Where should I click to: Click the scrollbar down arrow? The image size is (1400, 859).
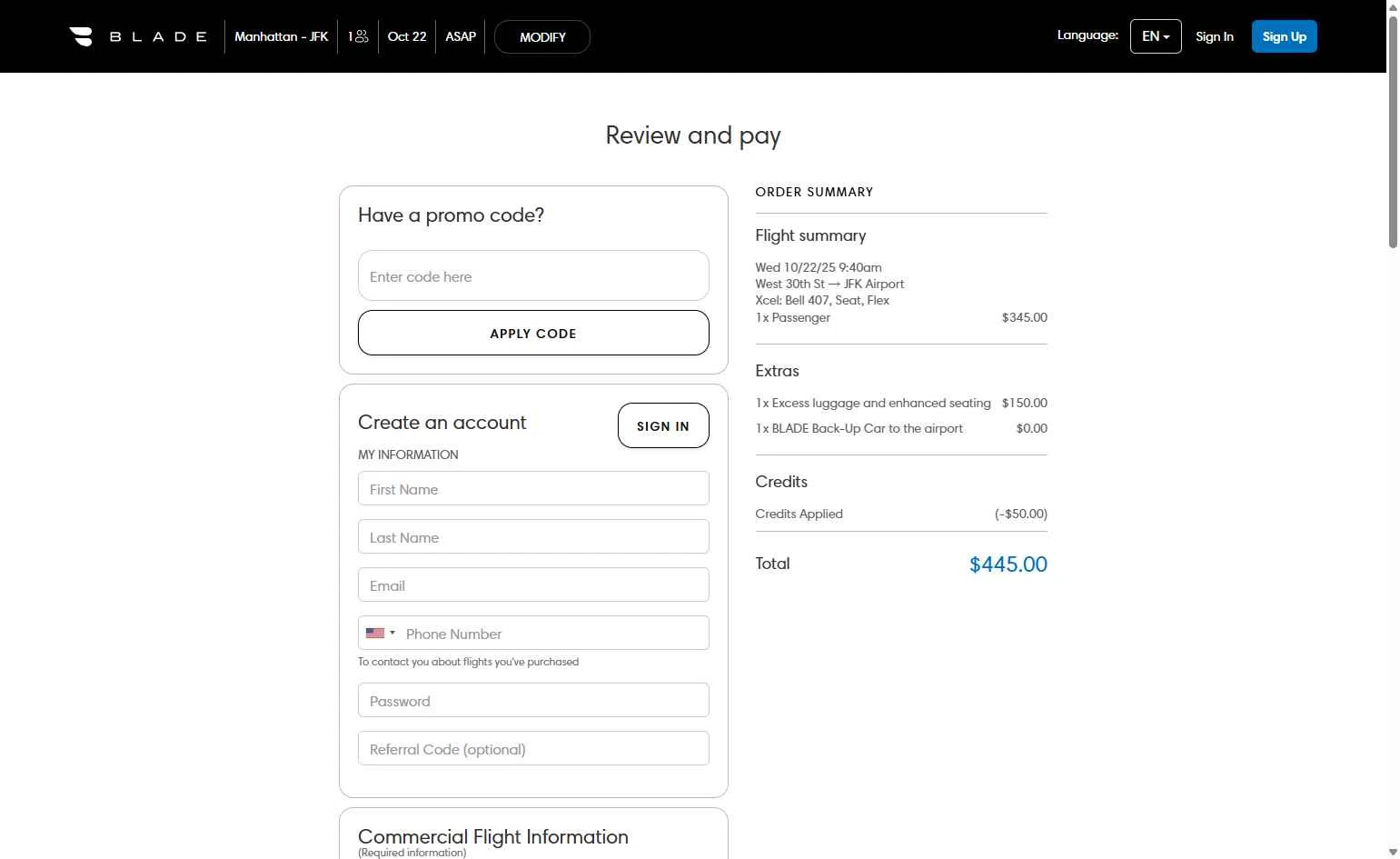click(x=1393, y=852)
